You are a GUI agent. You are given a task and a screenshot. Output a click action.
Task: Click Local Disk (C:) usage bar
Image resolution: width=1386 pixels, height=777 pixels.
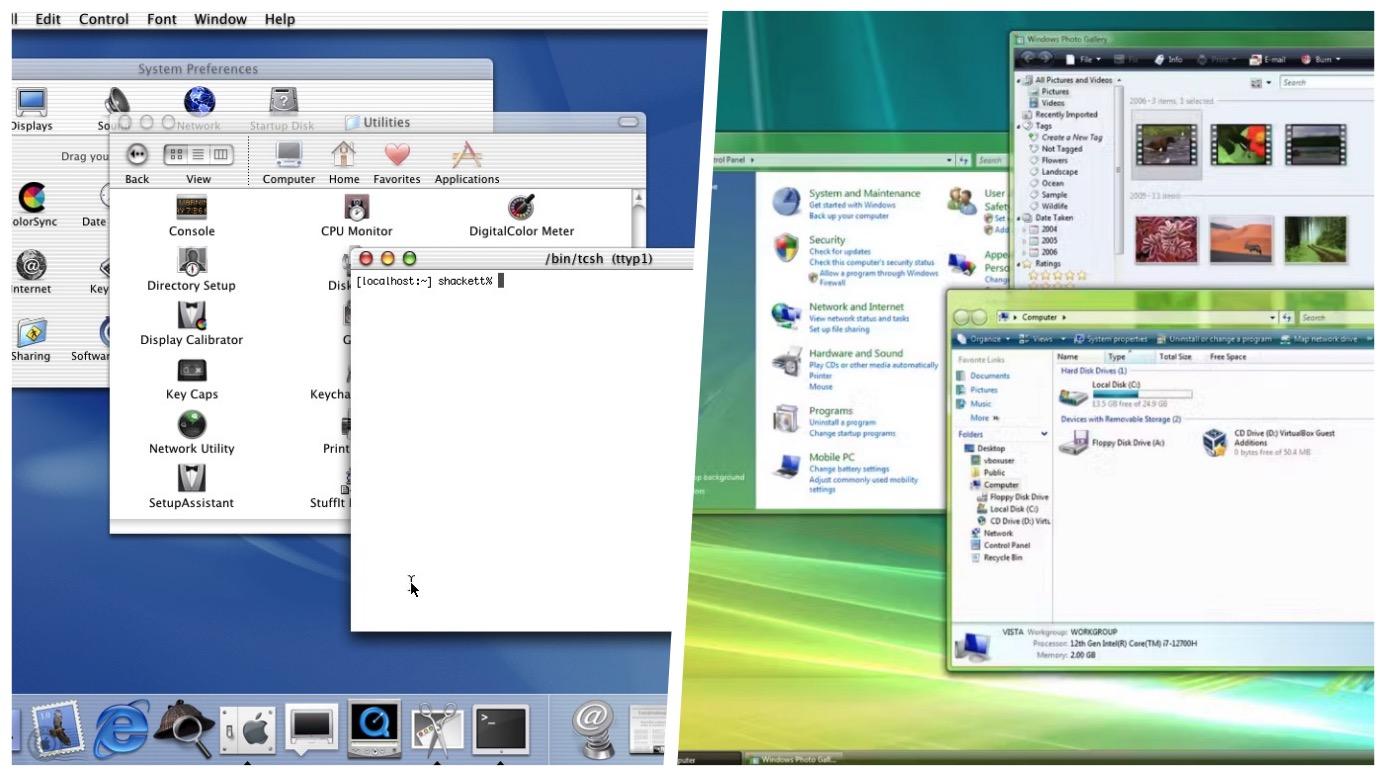click(1142, 394)
